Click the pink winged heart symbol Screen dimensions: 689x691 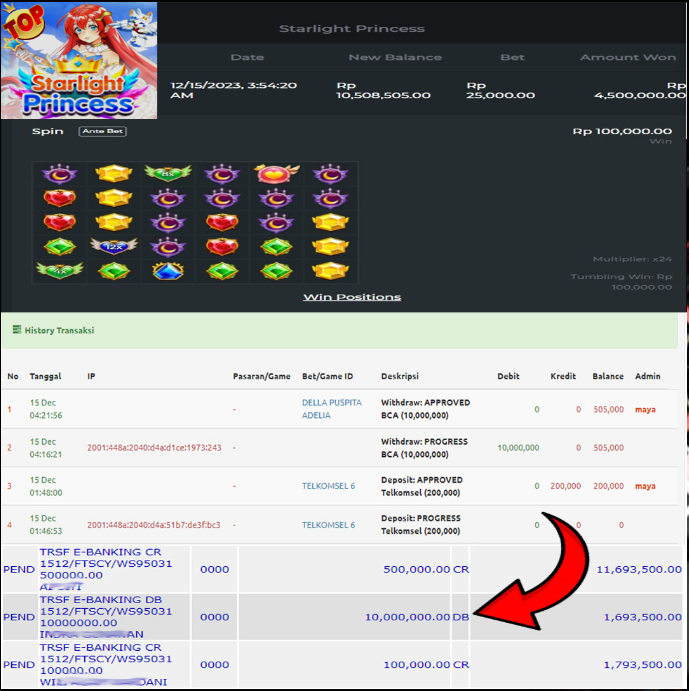coord(276,173)
